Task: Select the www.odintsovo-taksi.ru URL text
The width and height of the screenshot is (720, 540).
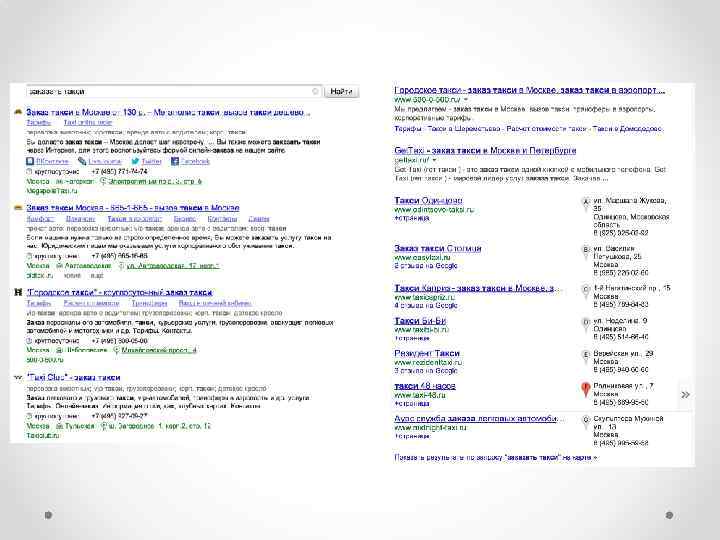Action: 434,210
